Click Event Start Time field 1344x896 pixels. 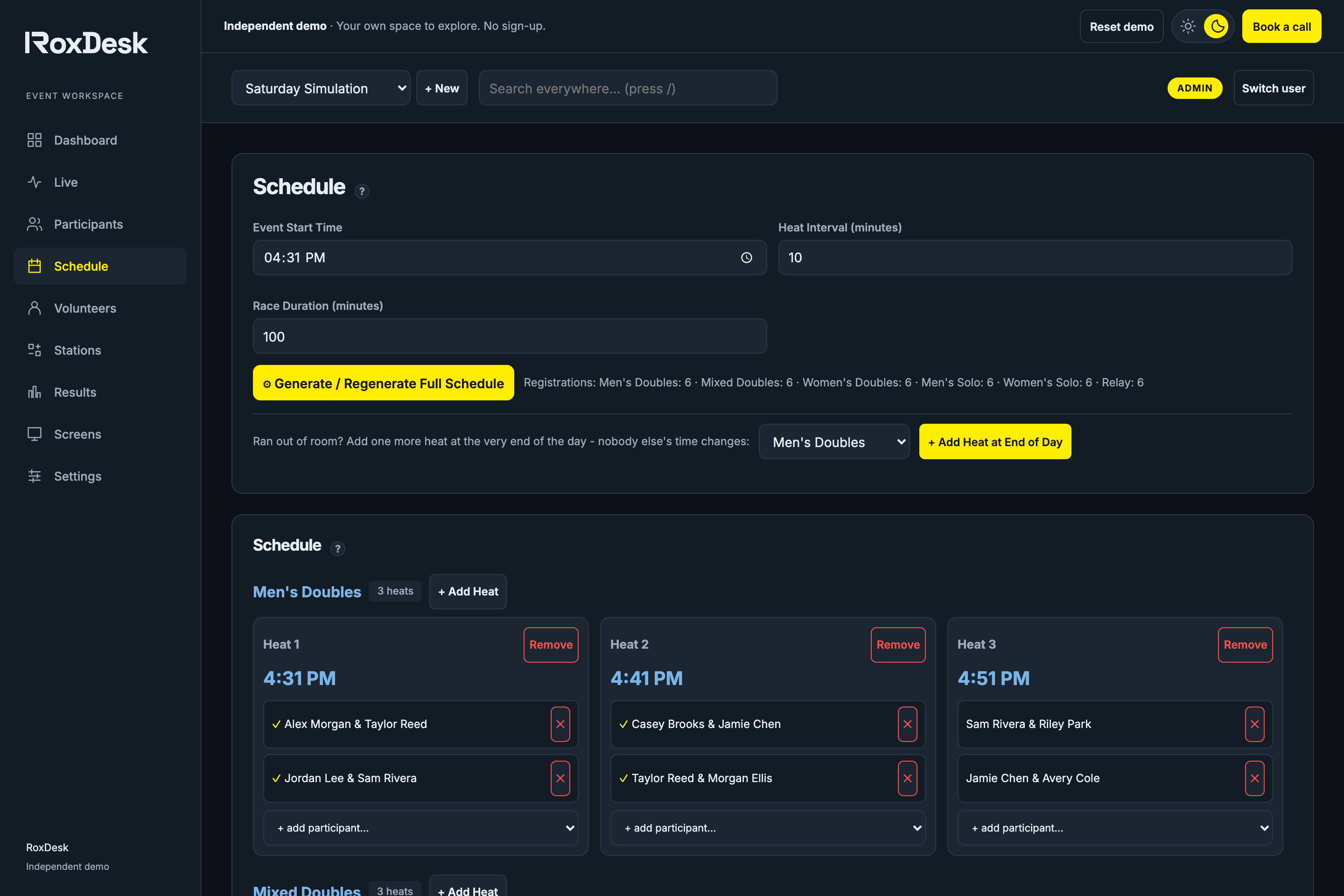(510, 258)
